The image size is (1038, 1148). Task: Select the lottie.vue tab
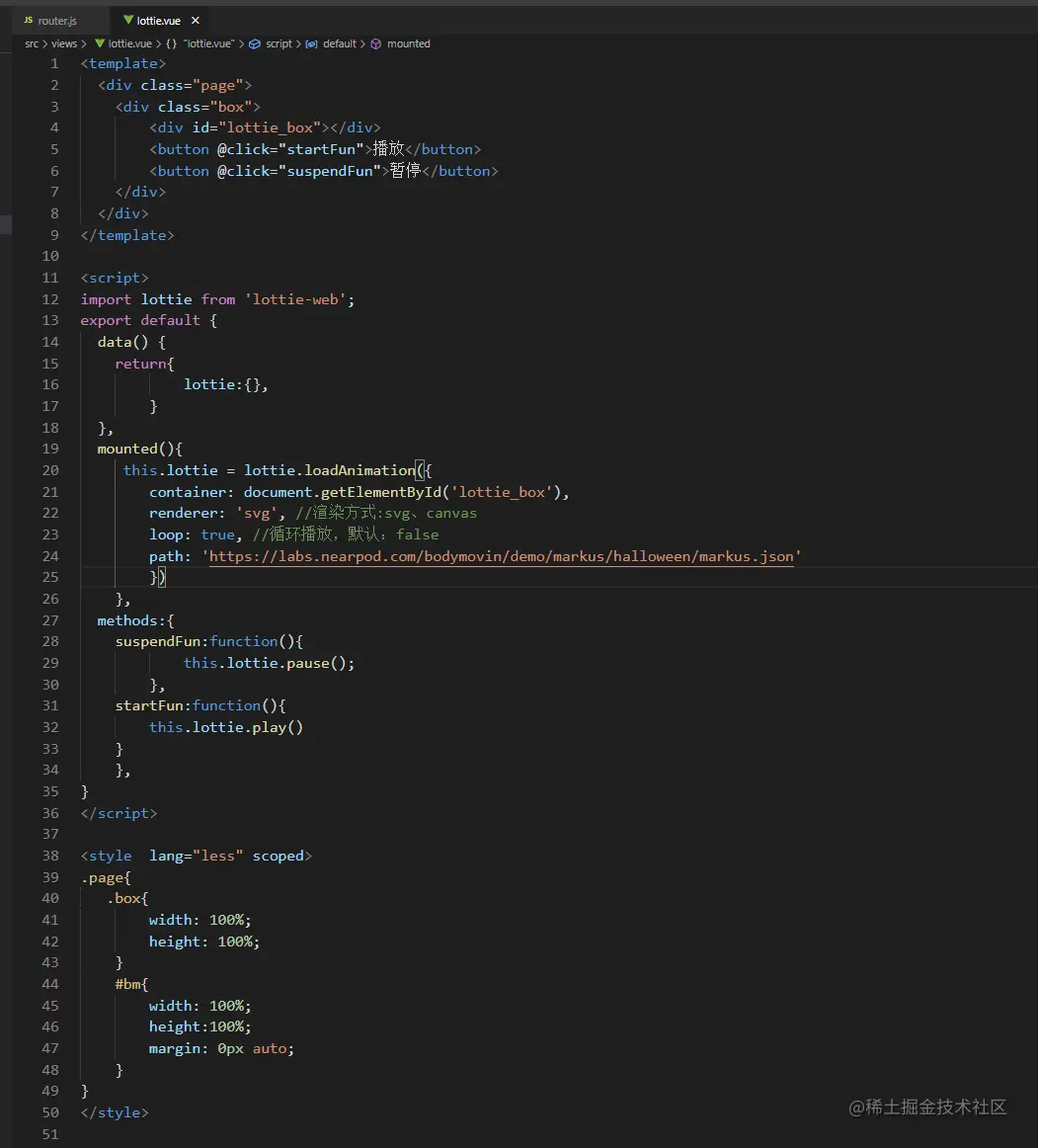pos(158,19)
